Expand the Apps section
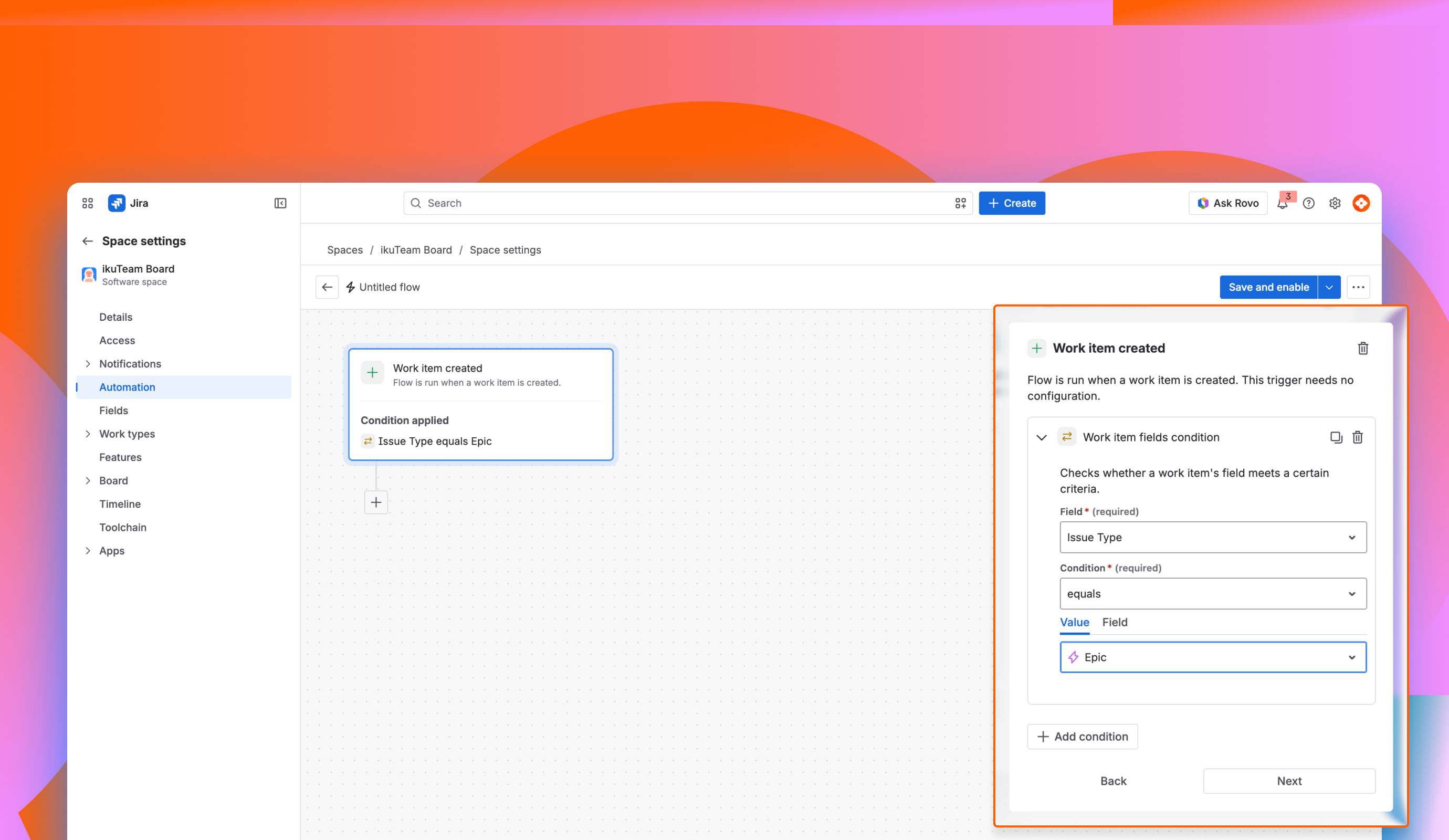The height and width of the screenshot is (840, 1449). click(87, 550)
